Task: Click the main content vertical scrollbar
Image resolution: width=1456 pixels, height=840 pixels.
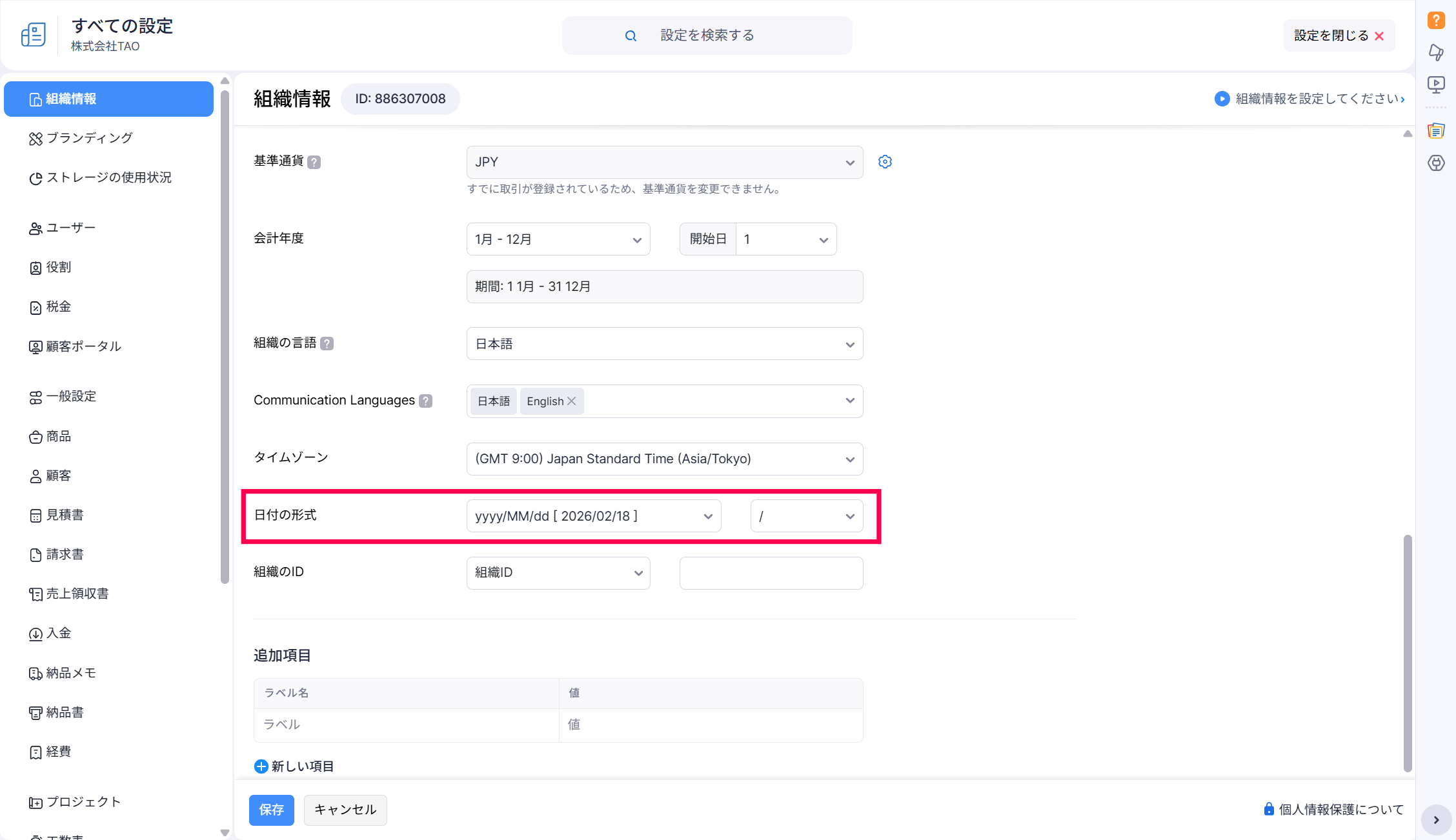Action: point(1408,652)
